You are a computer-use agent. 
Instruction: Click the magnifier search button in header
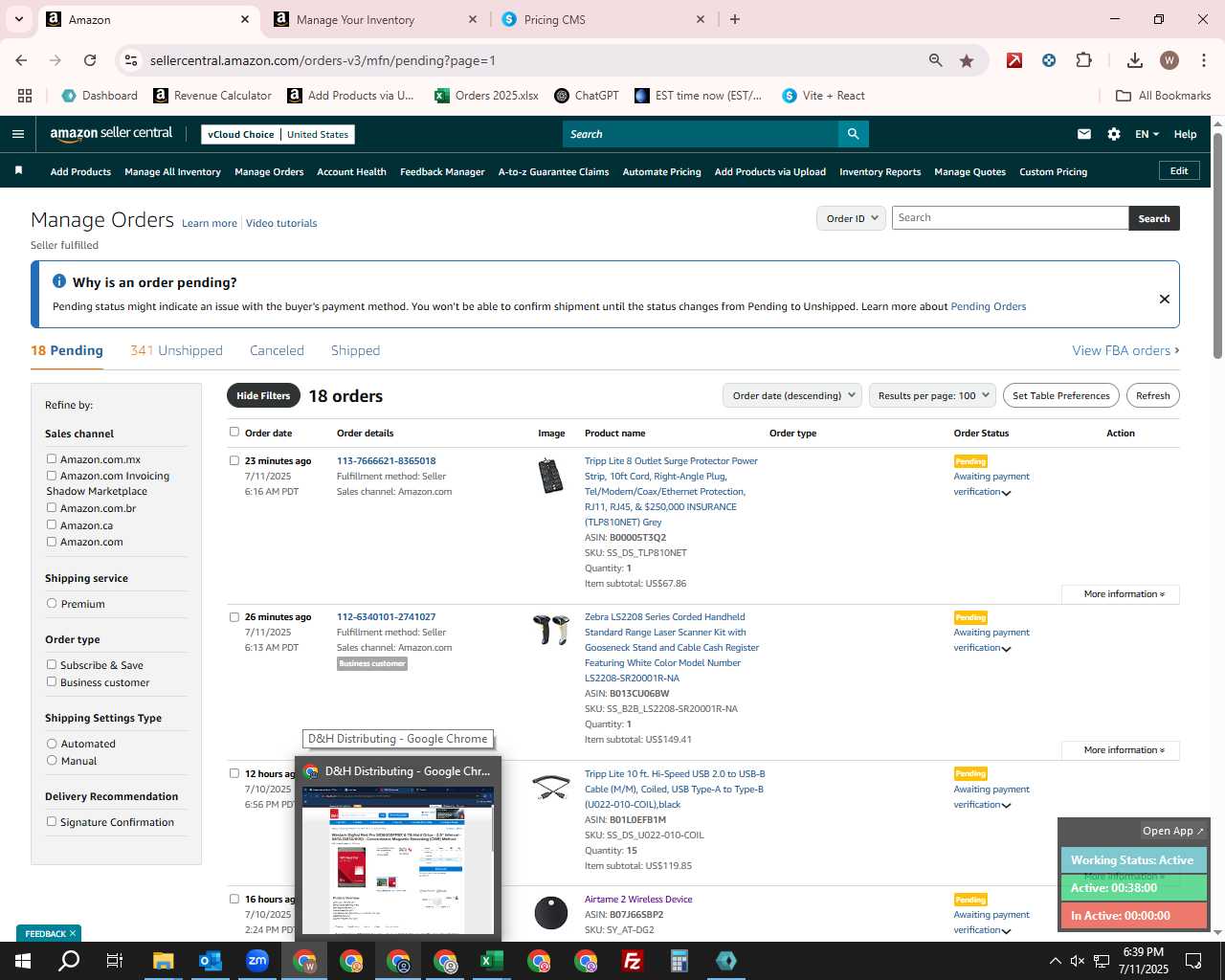pos(853,134)
